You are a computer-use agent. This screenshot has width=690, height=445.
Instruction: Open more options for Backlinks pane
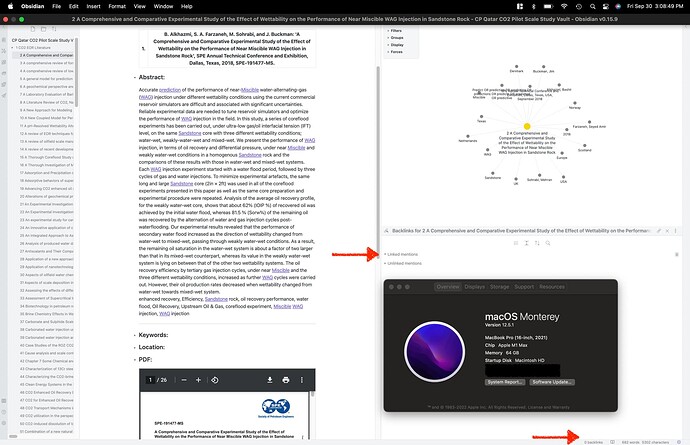[675, 231]
